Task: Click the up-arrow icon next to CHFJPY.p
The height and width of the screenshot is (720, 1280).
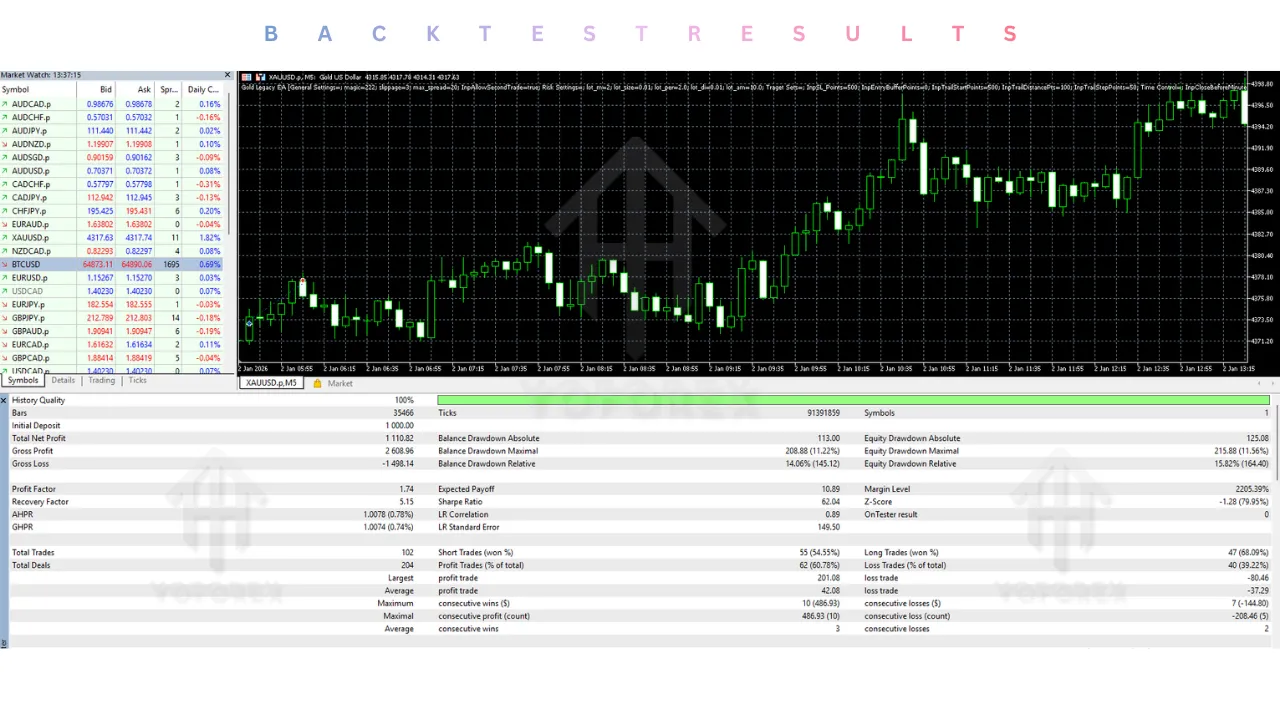Action: tap(5, 211)
